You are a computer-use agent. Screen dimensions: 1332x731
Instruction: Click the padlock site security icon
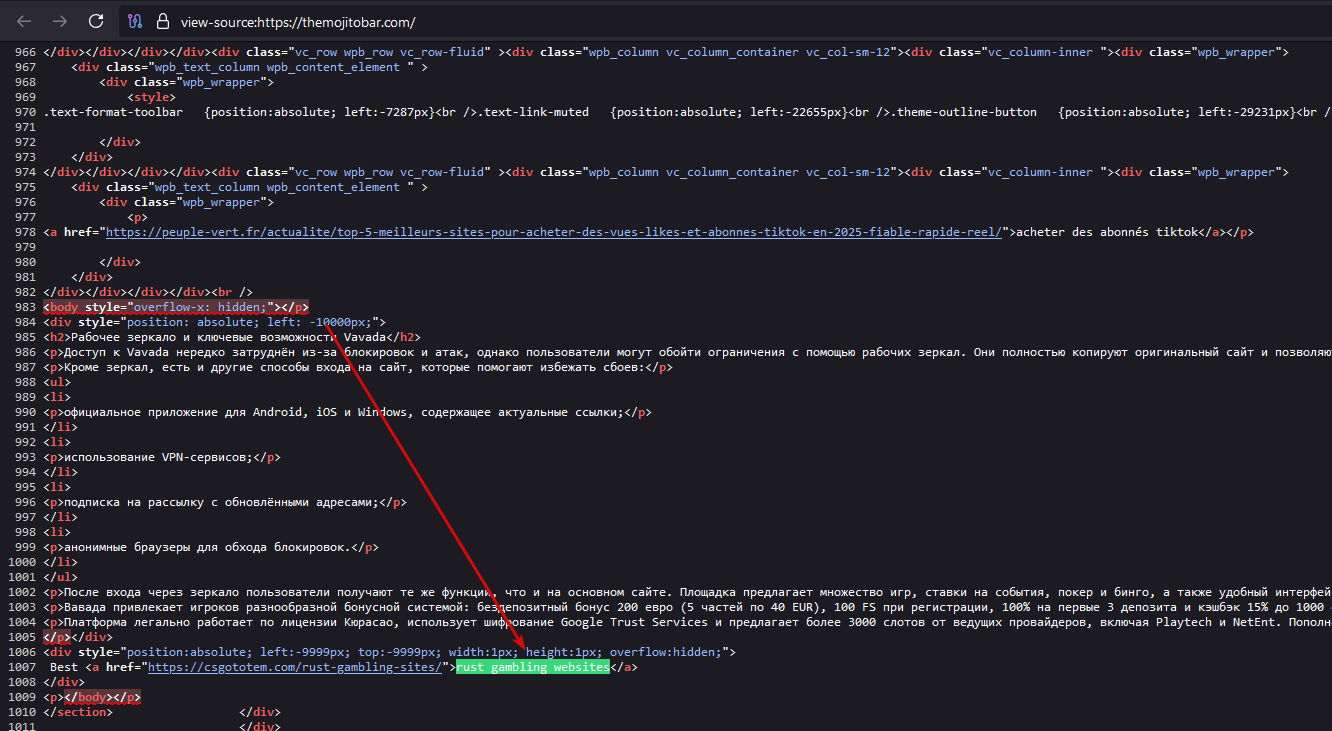pos(162,21)
